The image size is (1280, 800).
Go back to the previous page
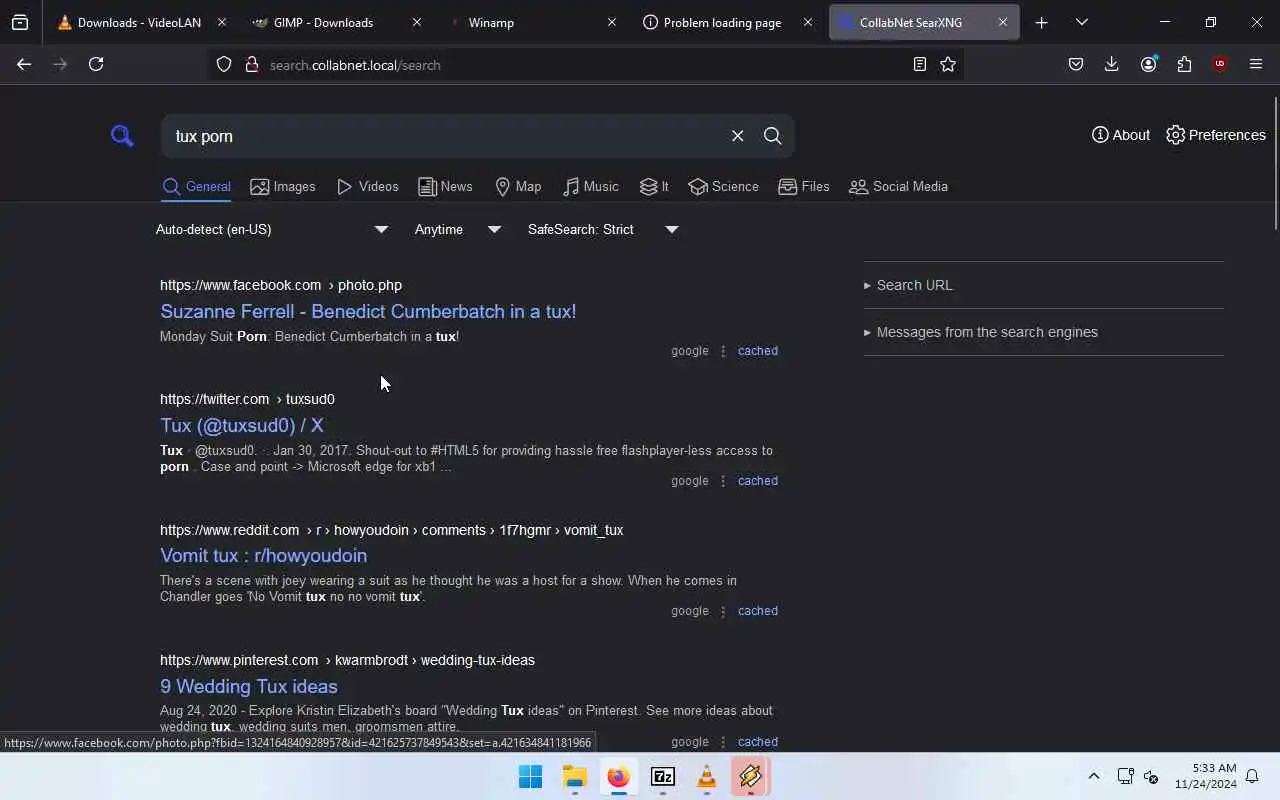coord(24,64)
